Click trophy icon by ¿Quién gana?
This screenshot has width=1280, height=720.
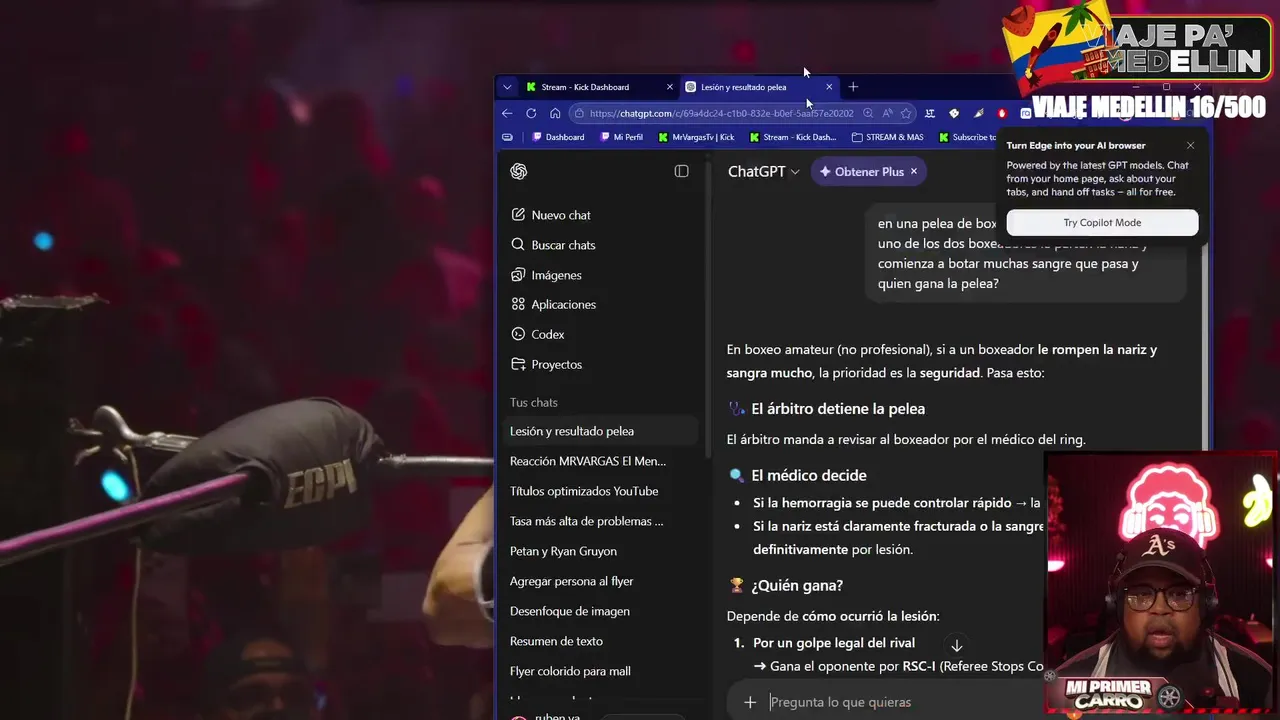736,585
